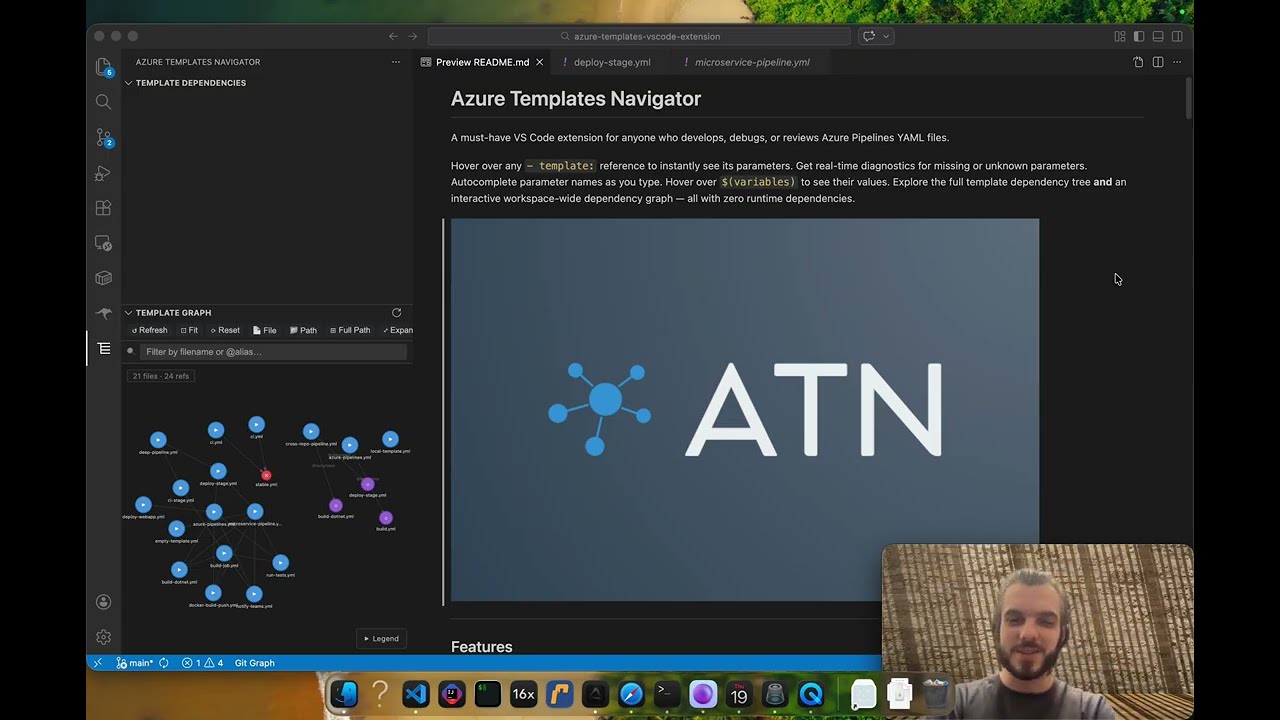Open the Remote Explorer view icon
Viewport: 1280px width, 720px height.
[103, 243]
